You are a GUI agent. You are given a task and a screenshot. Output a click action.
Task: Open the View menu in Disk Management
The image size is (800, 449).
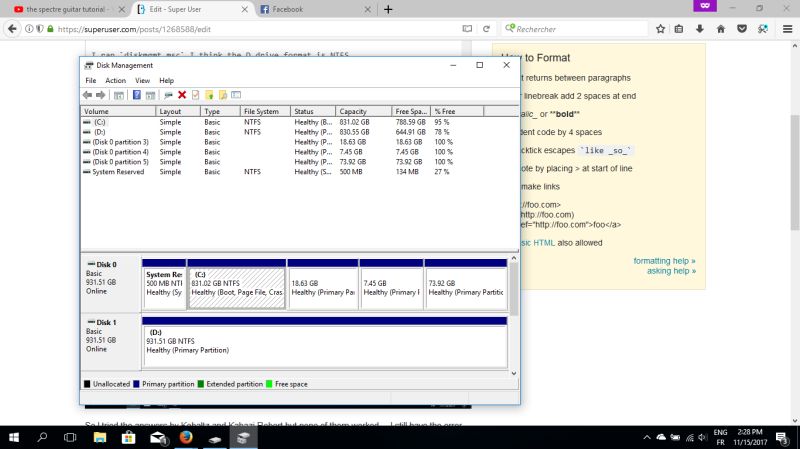(x=142, y=81)
